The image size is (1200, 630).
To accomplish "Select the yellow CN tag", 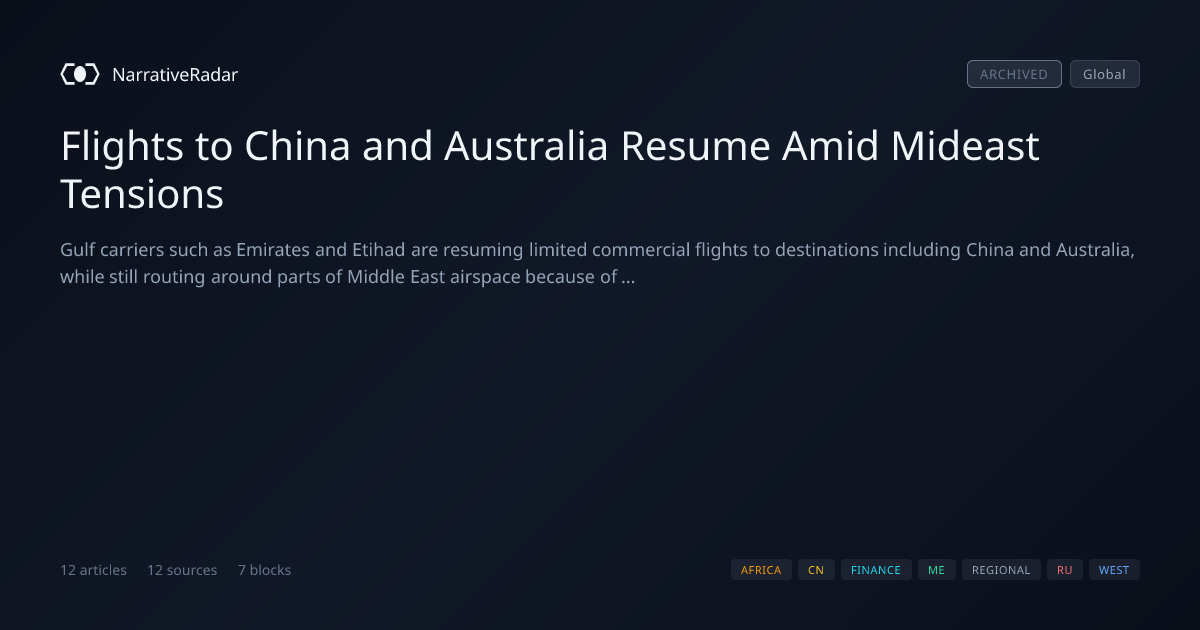I will [816, 570].
